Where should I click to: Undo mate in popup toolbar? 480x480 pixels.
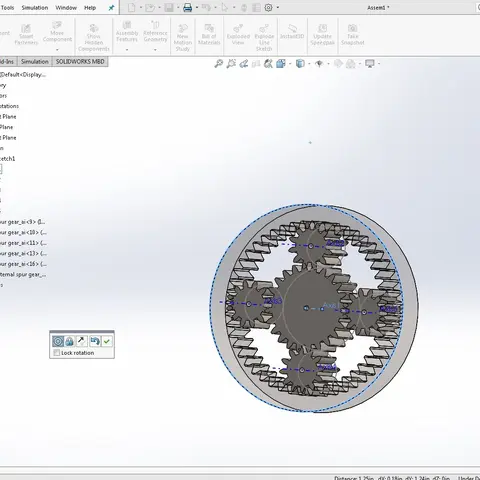pos(95,341)
